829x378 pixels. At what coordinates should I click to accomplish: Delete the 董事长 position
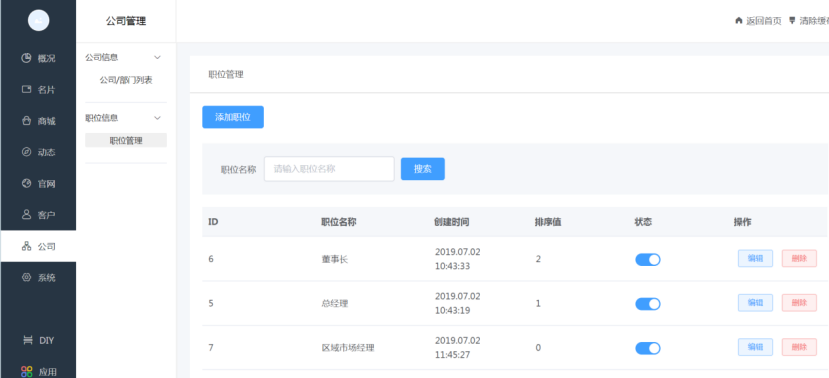pos(799,259)
